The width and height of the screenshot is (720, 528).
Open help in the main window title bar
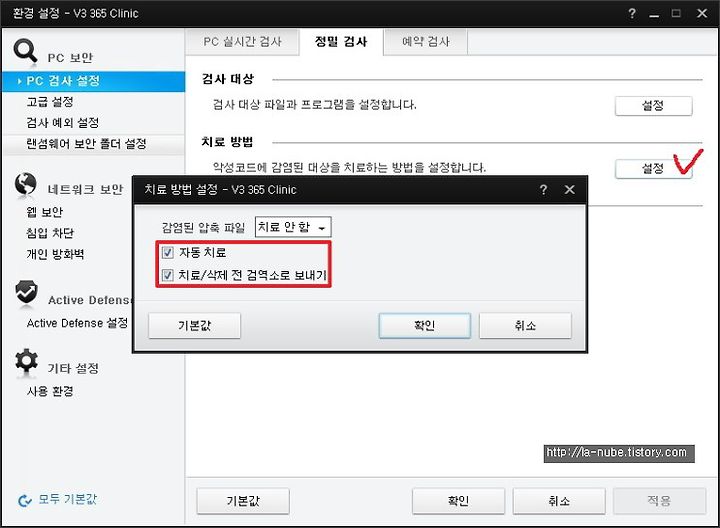632,13
